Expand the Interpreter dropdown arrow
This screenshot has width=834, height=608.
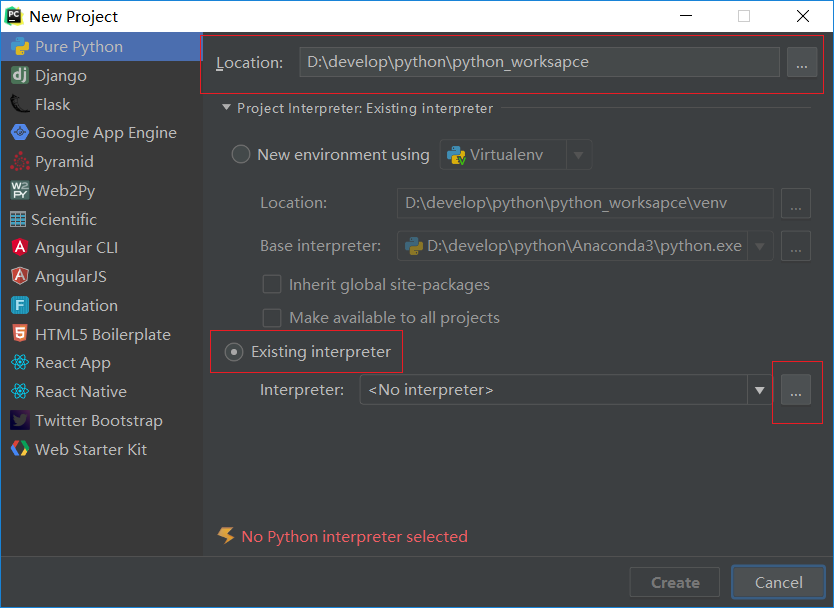tap(760, 390)
